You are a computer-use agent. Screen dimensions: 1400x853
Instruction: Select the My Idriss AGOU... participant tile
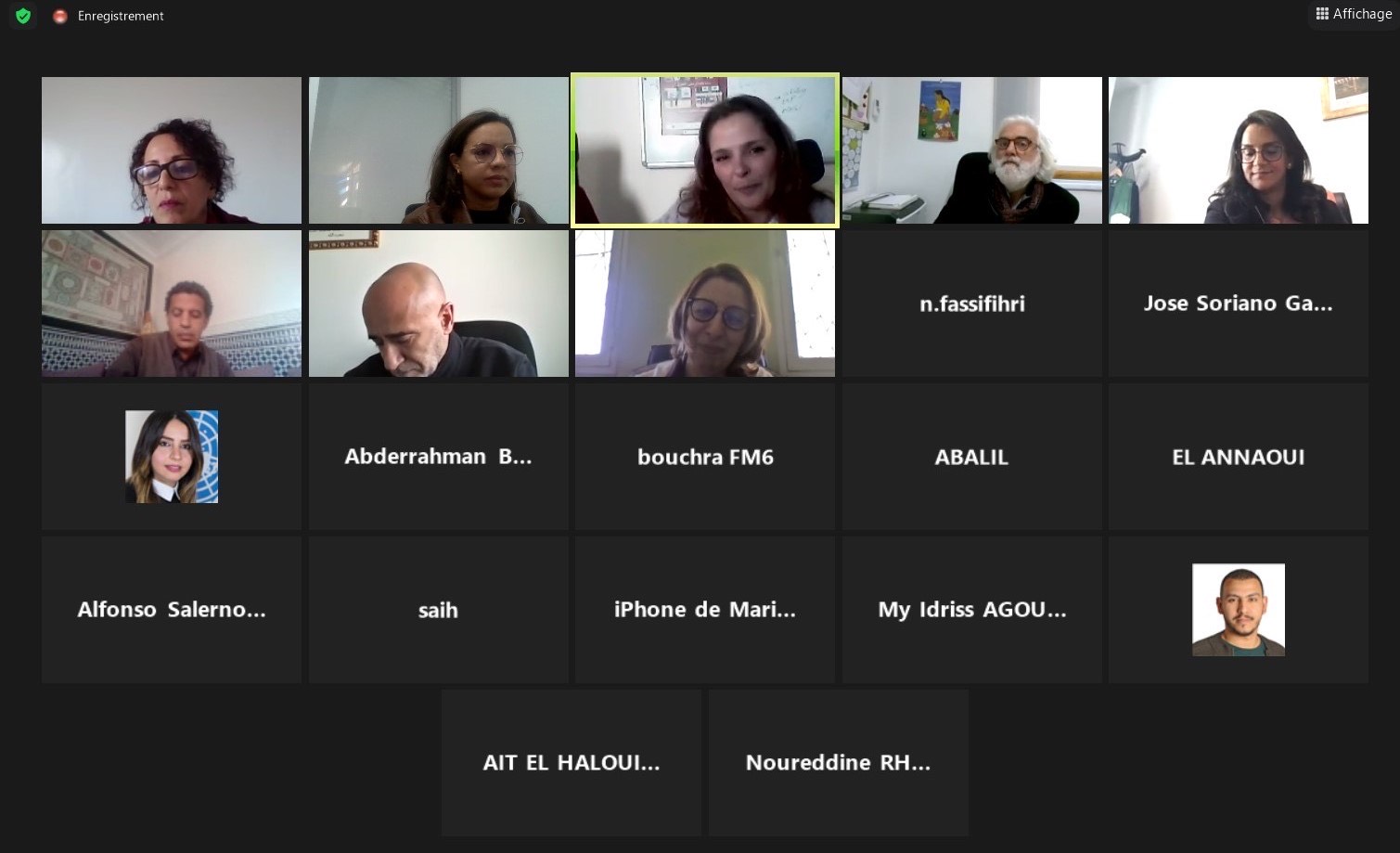pos(971,610)
